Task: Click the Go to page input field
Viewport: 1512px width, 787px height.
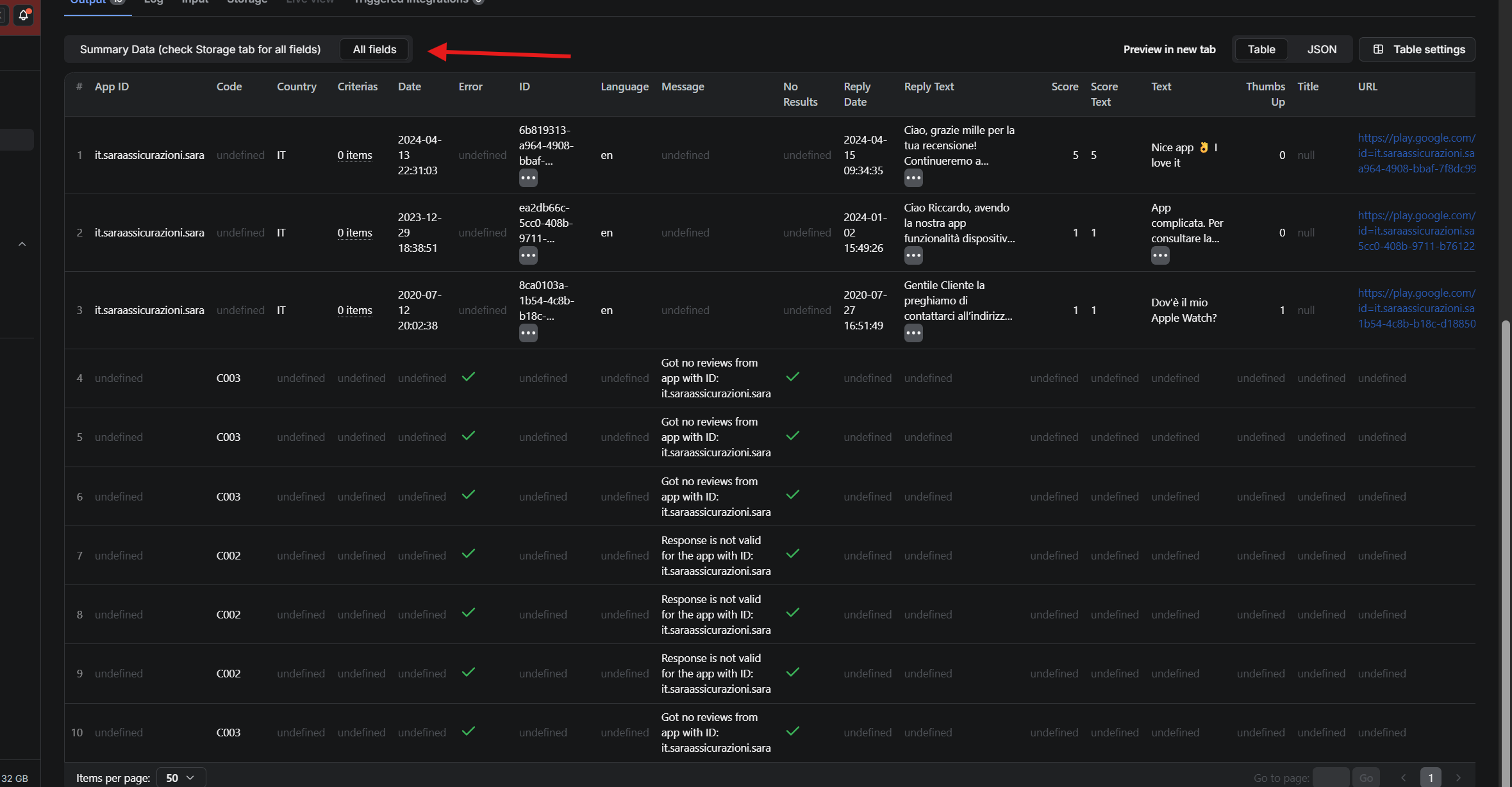Action: point(1331,777)
